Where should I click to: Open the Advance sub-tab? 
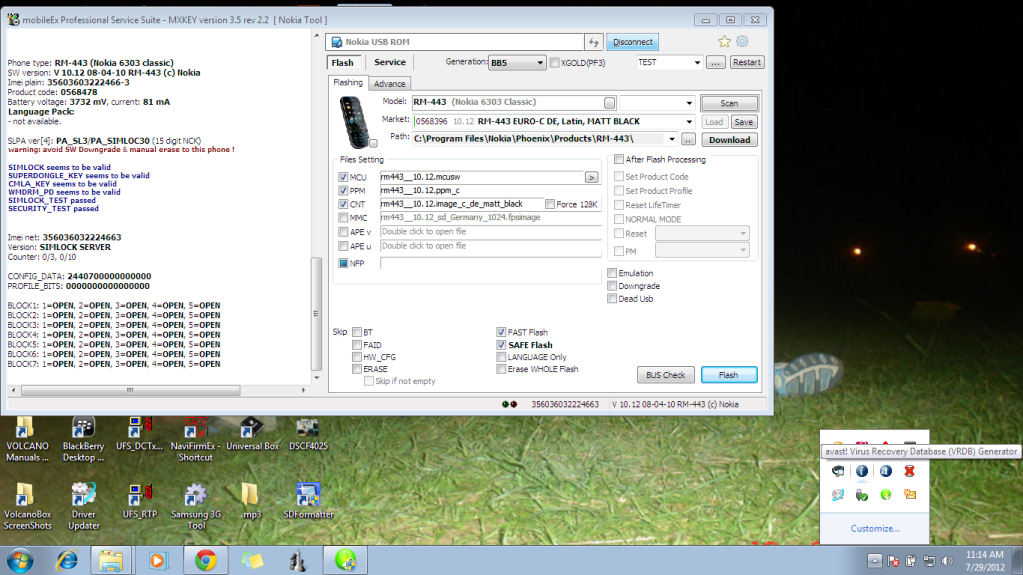point(389,84)
